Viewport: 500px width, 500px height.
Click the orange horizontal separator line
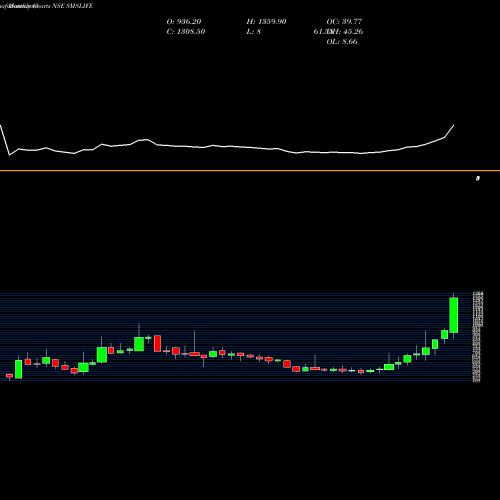click(250, 171)
